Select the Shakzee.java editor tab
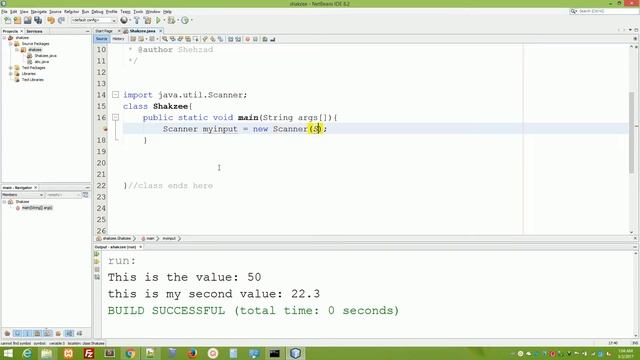640x360 pixels. [x=142, y=31]
